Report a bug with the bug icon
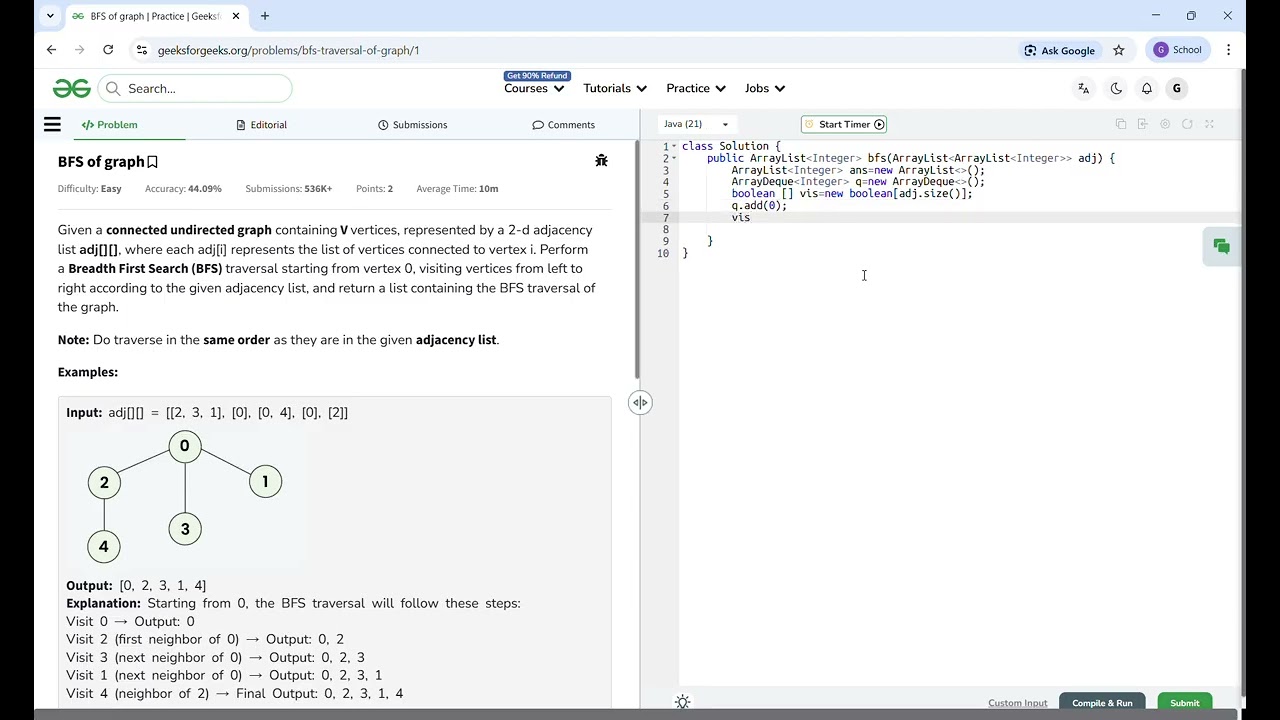 601,160
